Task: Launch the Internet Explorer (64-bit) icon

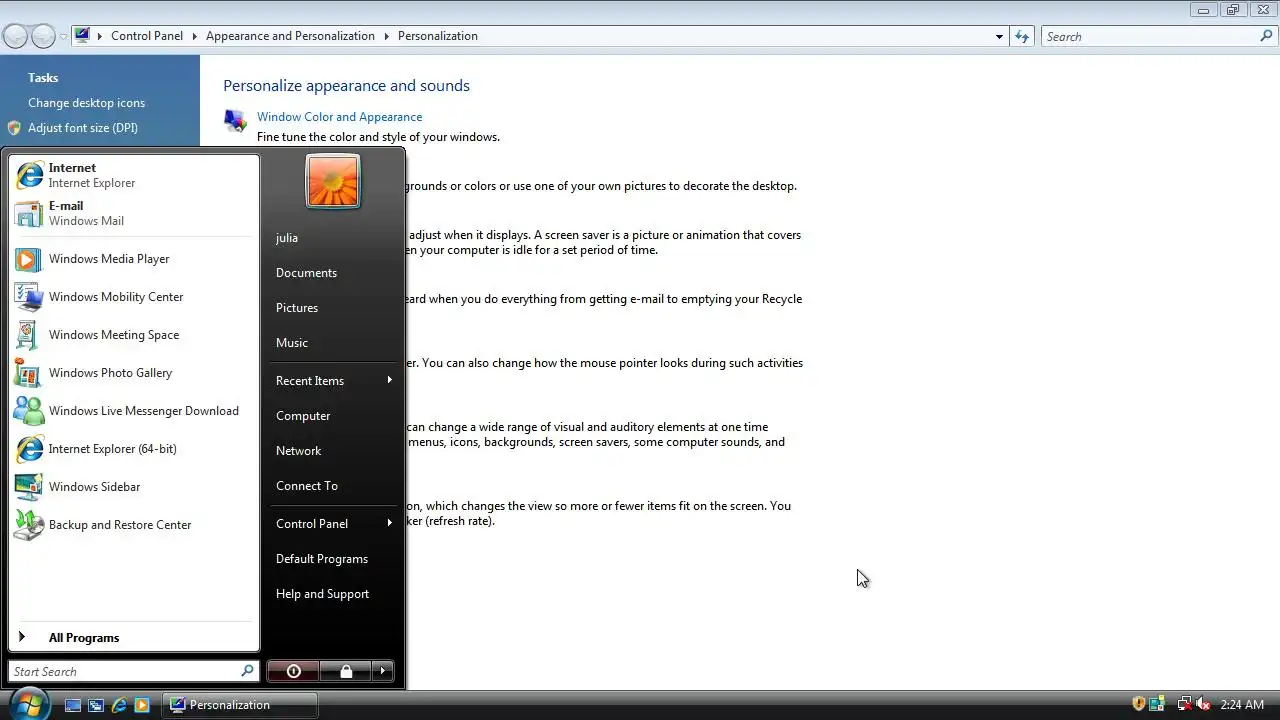Action: click(29, 449)
